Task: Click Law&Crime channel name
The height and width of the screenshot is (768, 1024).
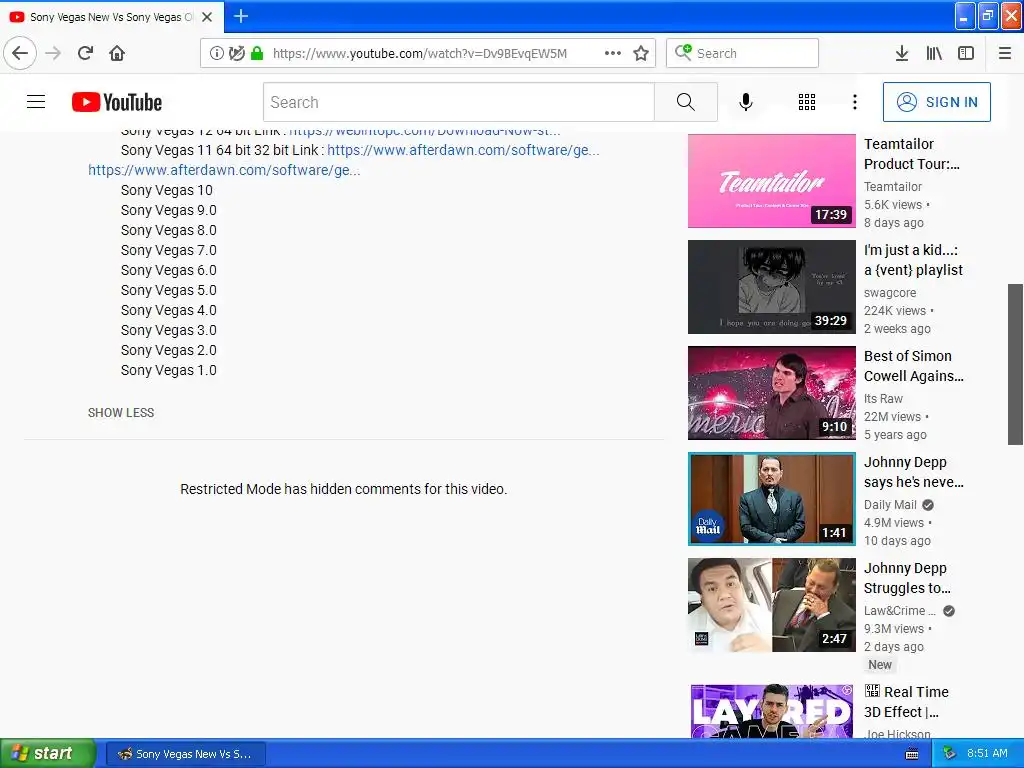Action: tap(899, 611)
